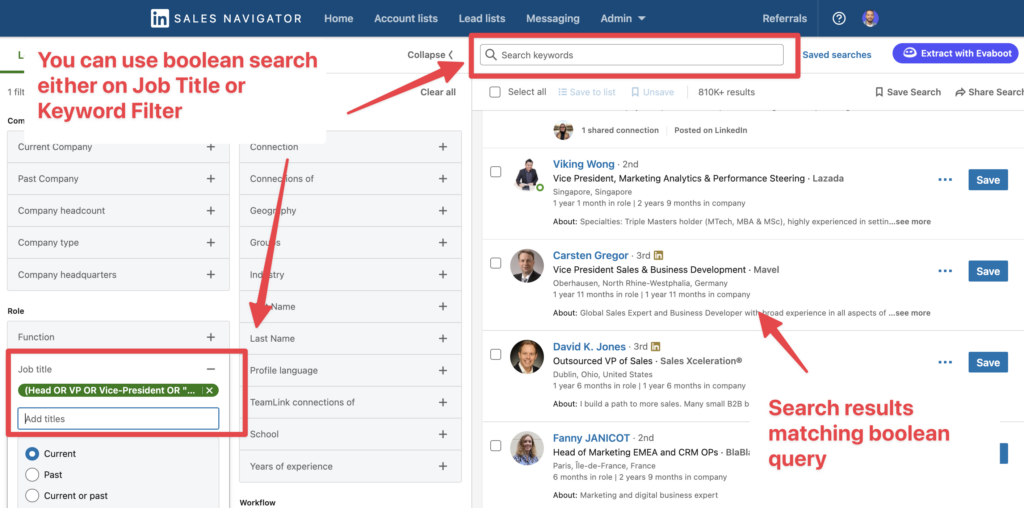
Task: Open more options for Carsten Gregor
Action: point(945,271)
